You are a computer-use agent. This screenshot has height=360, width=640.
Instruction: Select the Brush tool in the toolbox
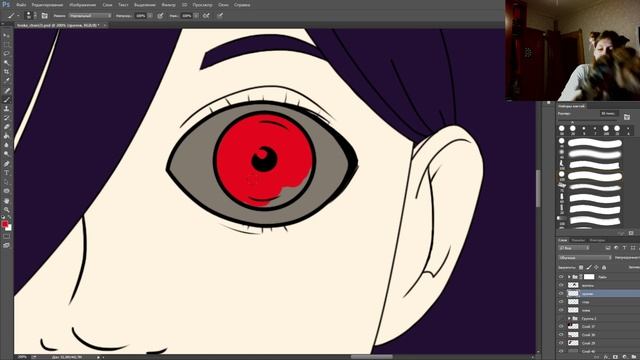[x=7, y=100]
